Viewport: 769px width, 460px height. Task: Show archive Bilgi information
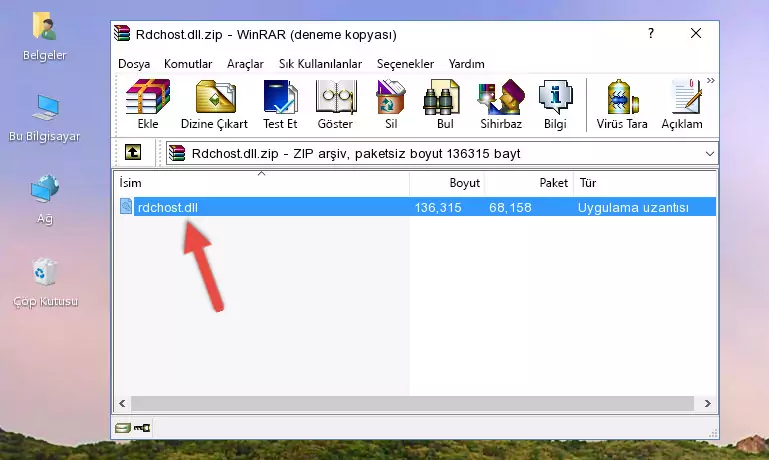click(555, 104)
